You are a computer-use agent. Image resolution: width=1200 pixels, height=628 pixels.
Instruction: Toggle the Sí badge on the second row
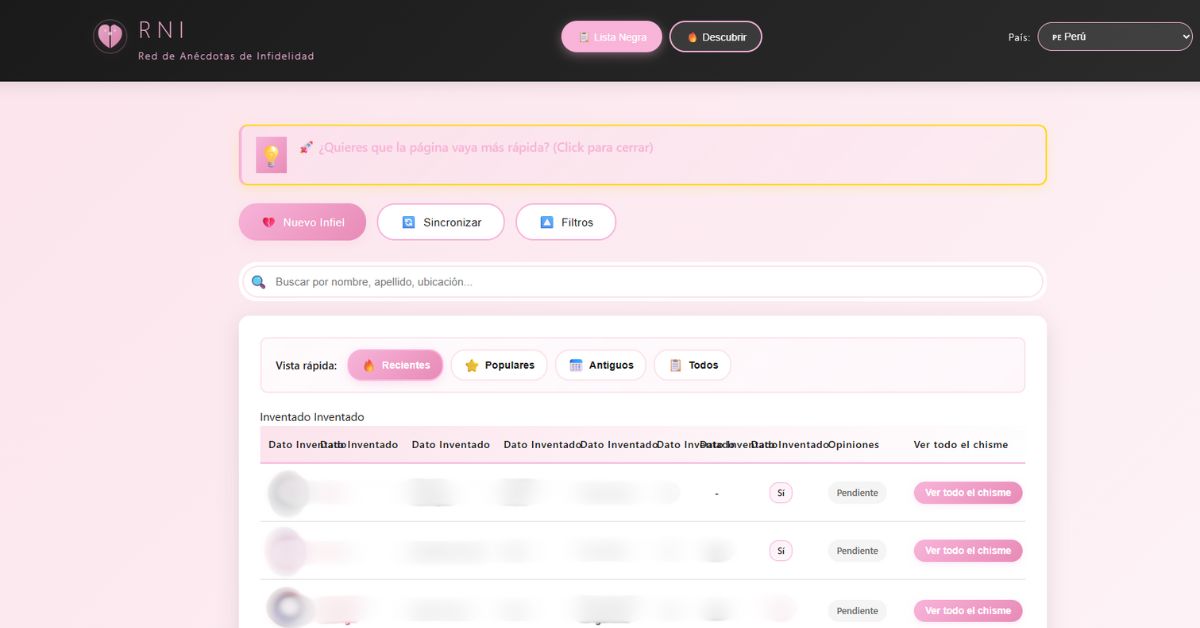[780, 550]
